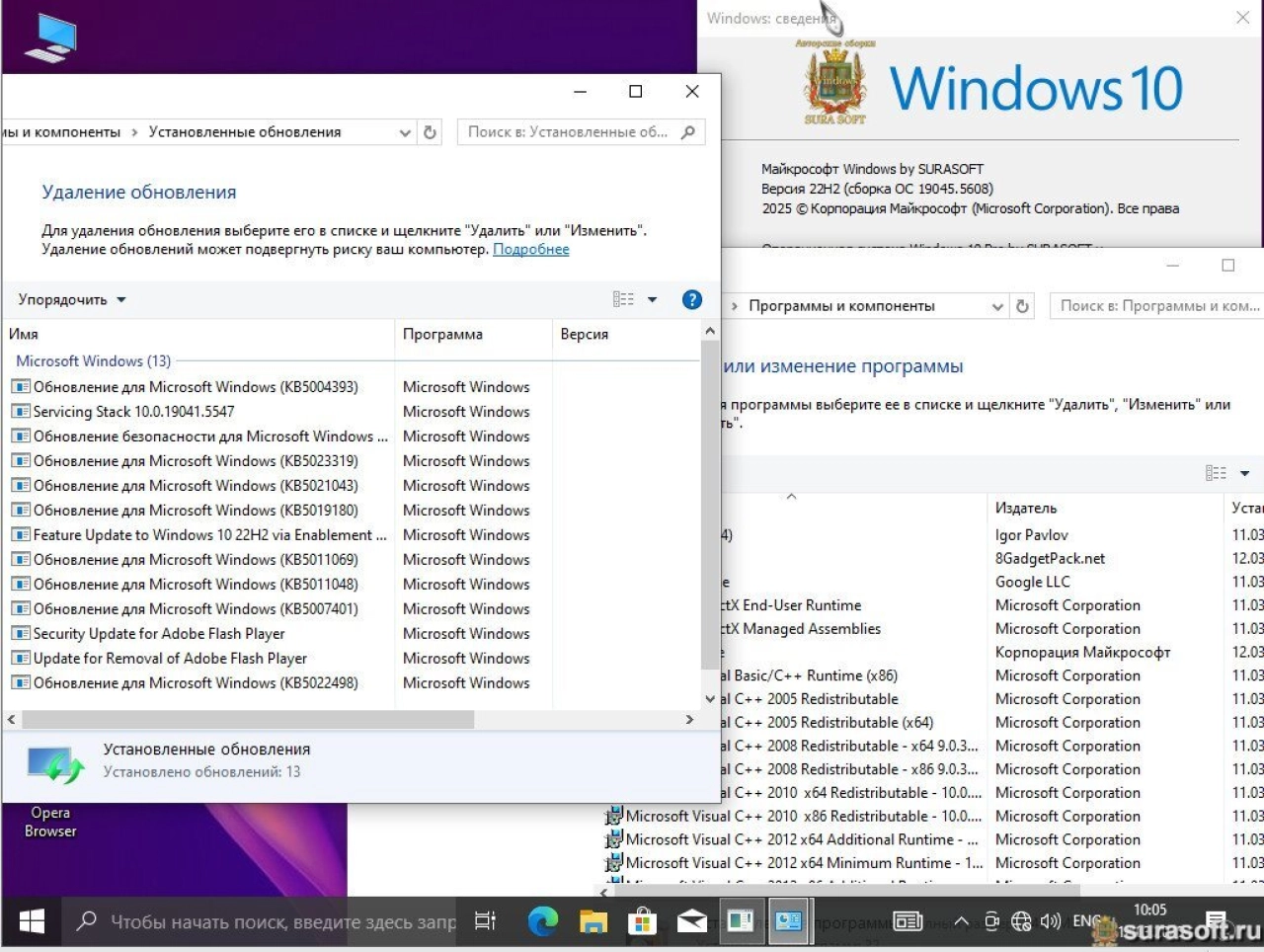Click the network globe icon in the tray
This screenshot has width=1264, height=952.
(x=1021, y=921)
